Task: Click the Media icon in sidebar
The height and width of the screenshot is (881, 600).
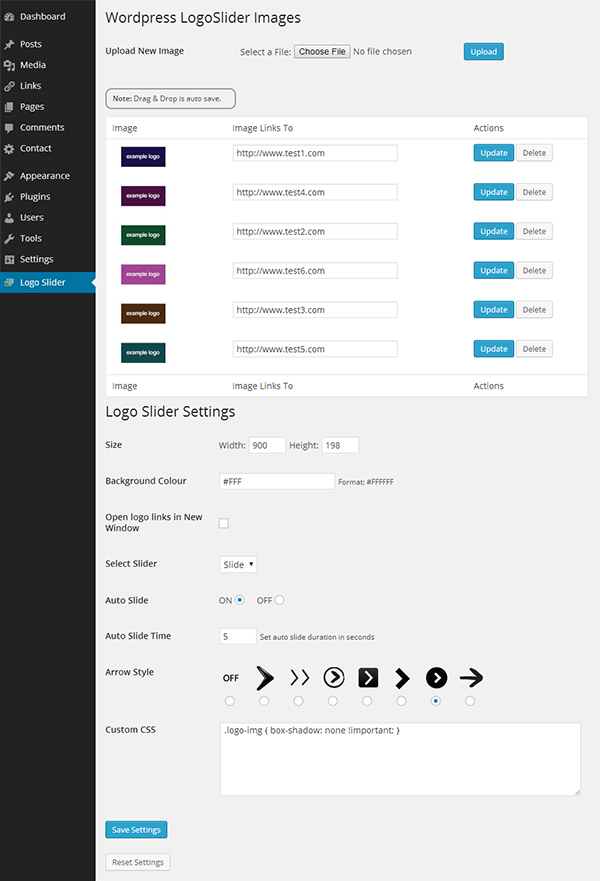Action: [x=9, y=66]
